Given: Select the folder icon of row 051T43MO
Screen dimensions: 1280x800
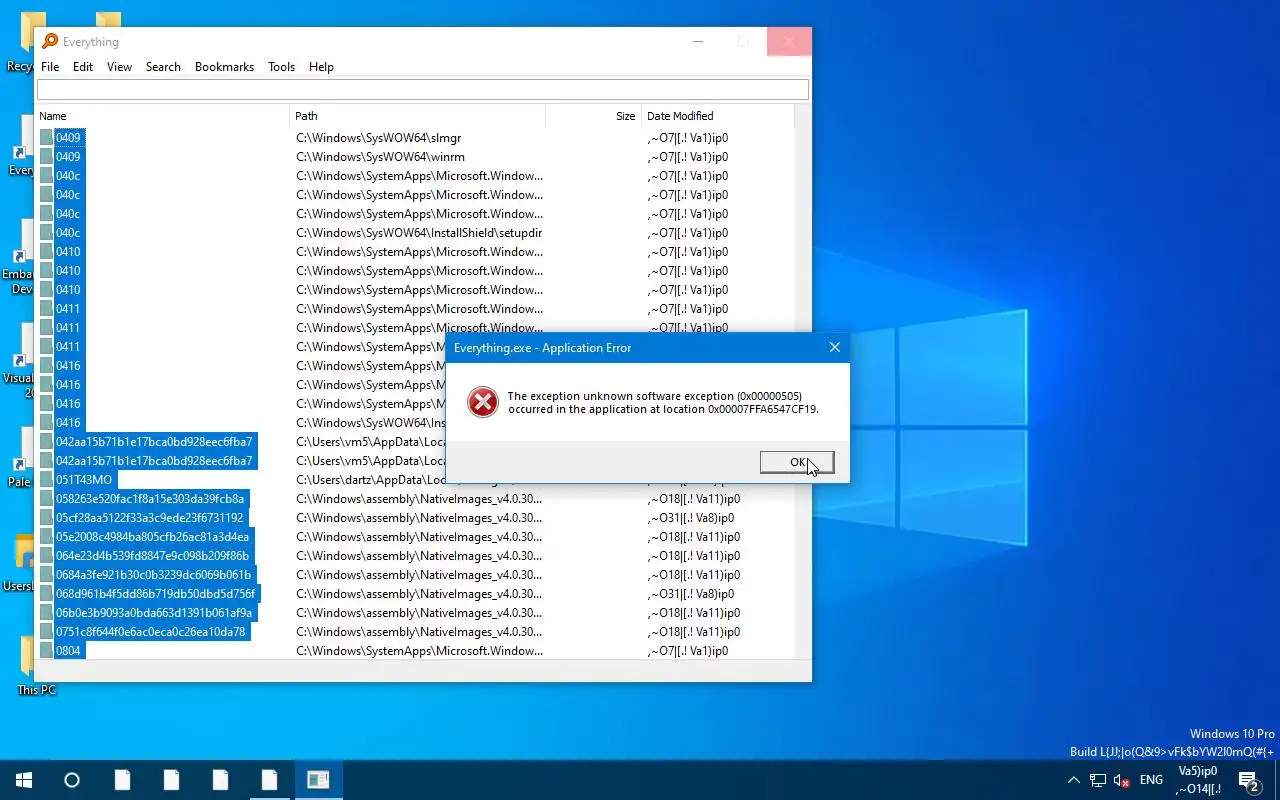Looking at the screenshot, I should [x=46, y=480].
